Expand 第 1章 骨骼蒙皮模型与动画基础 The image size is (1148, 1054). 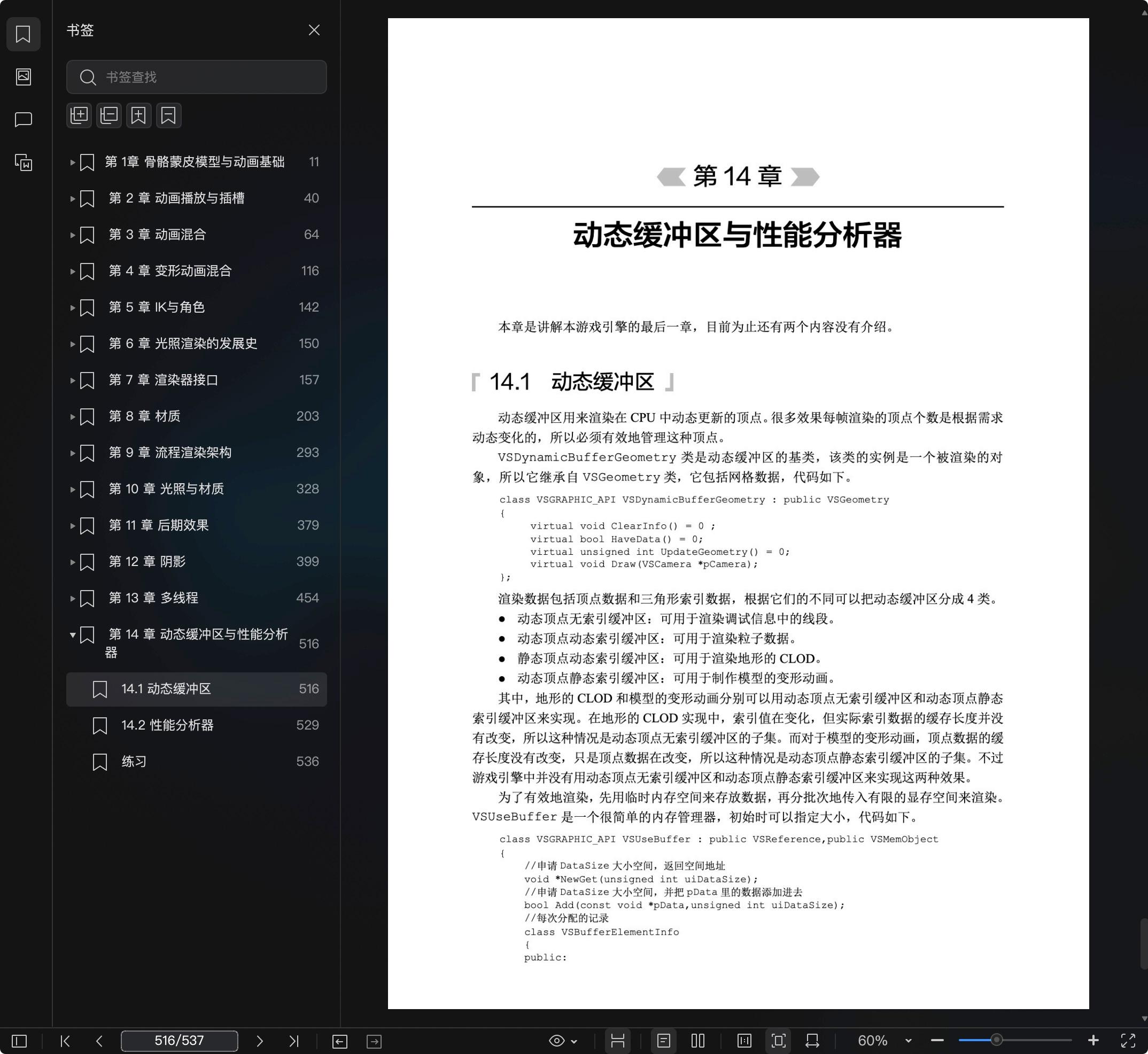click(x=73, y=162)
